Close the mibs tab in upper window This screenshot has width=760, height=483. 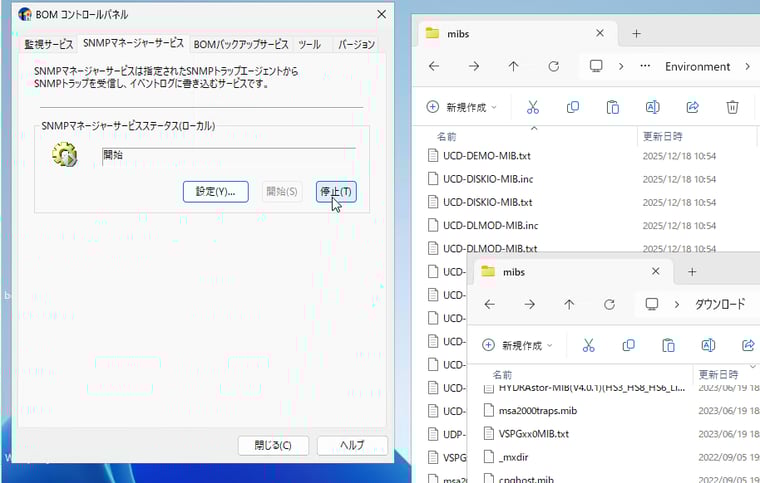coord(600,33)
